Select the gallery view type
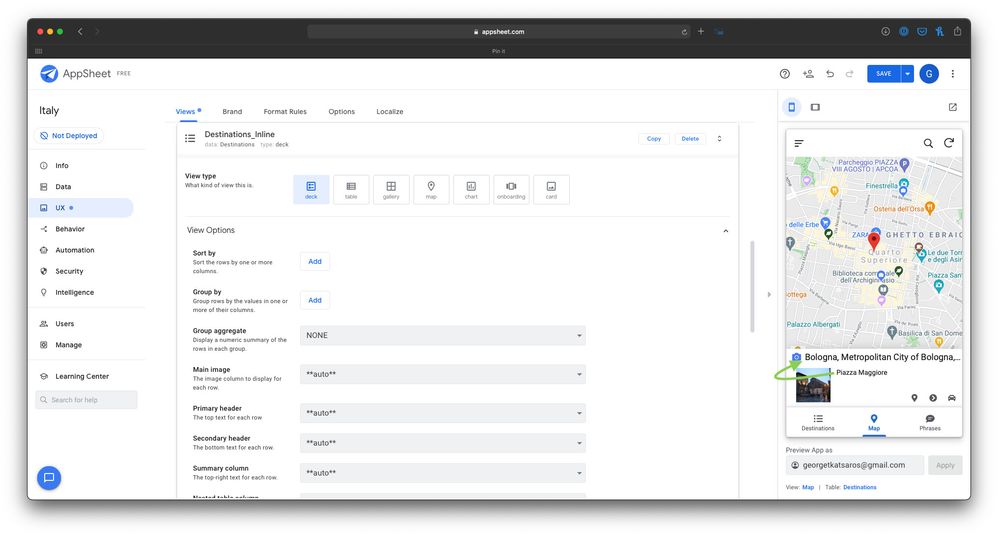Viewport: 998px width, 536px height. [391, 189]
